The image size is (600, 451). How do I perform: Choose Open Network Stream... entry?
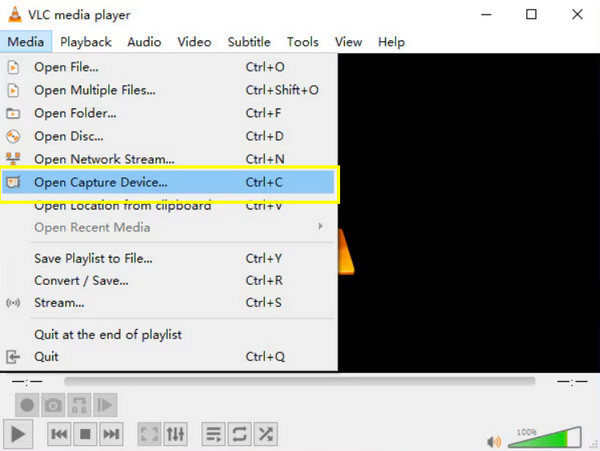point(168,159)
